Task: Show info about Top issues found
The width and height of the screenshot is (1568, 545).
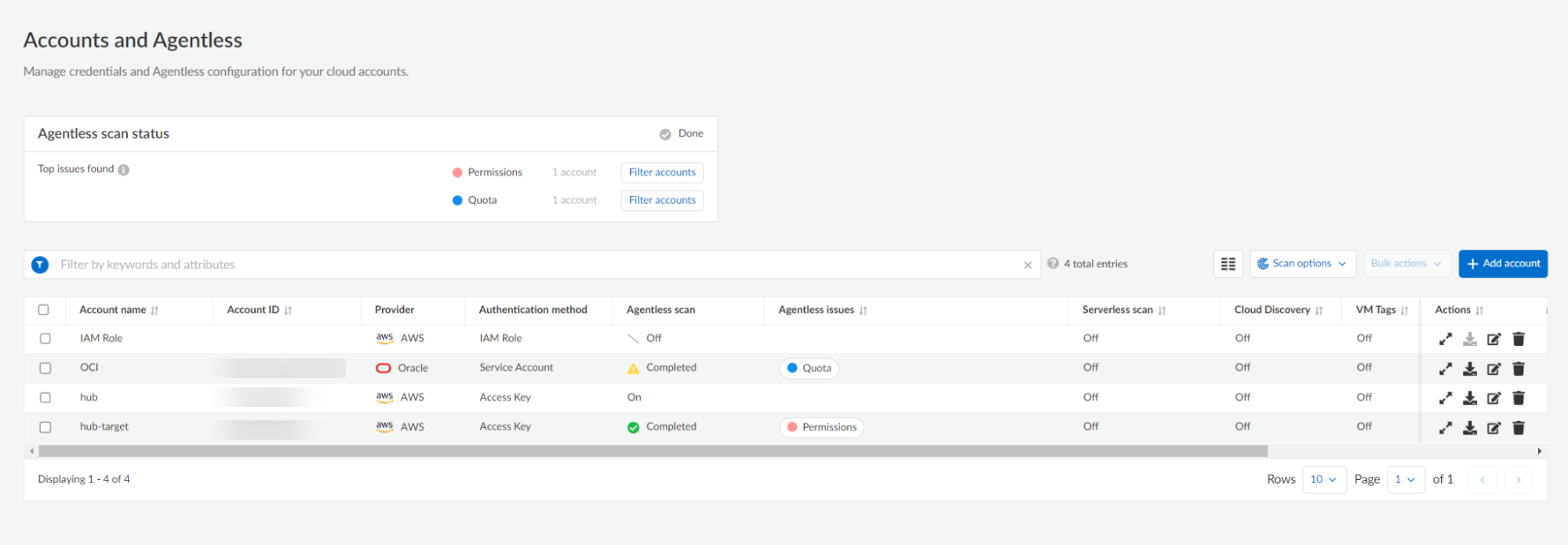Action: (x=124, y=169)
